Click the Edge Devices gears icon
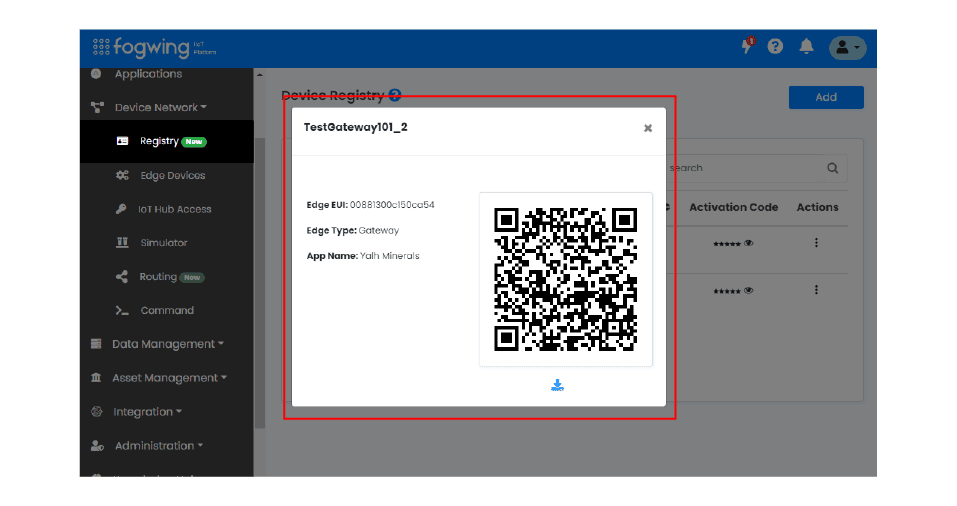 coord(122,175)
